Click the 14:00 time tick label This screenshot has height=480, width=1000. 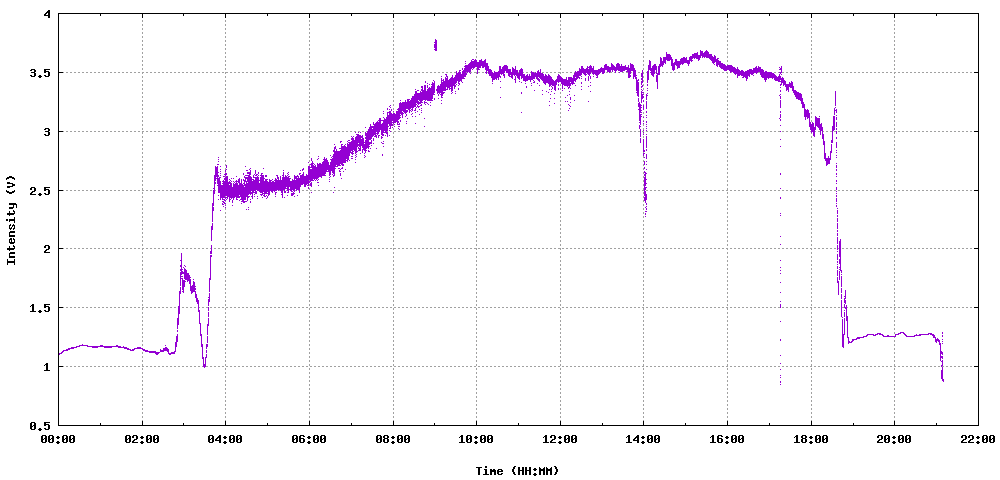[x=643, y=439]
